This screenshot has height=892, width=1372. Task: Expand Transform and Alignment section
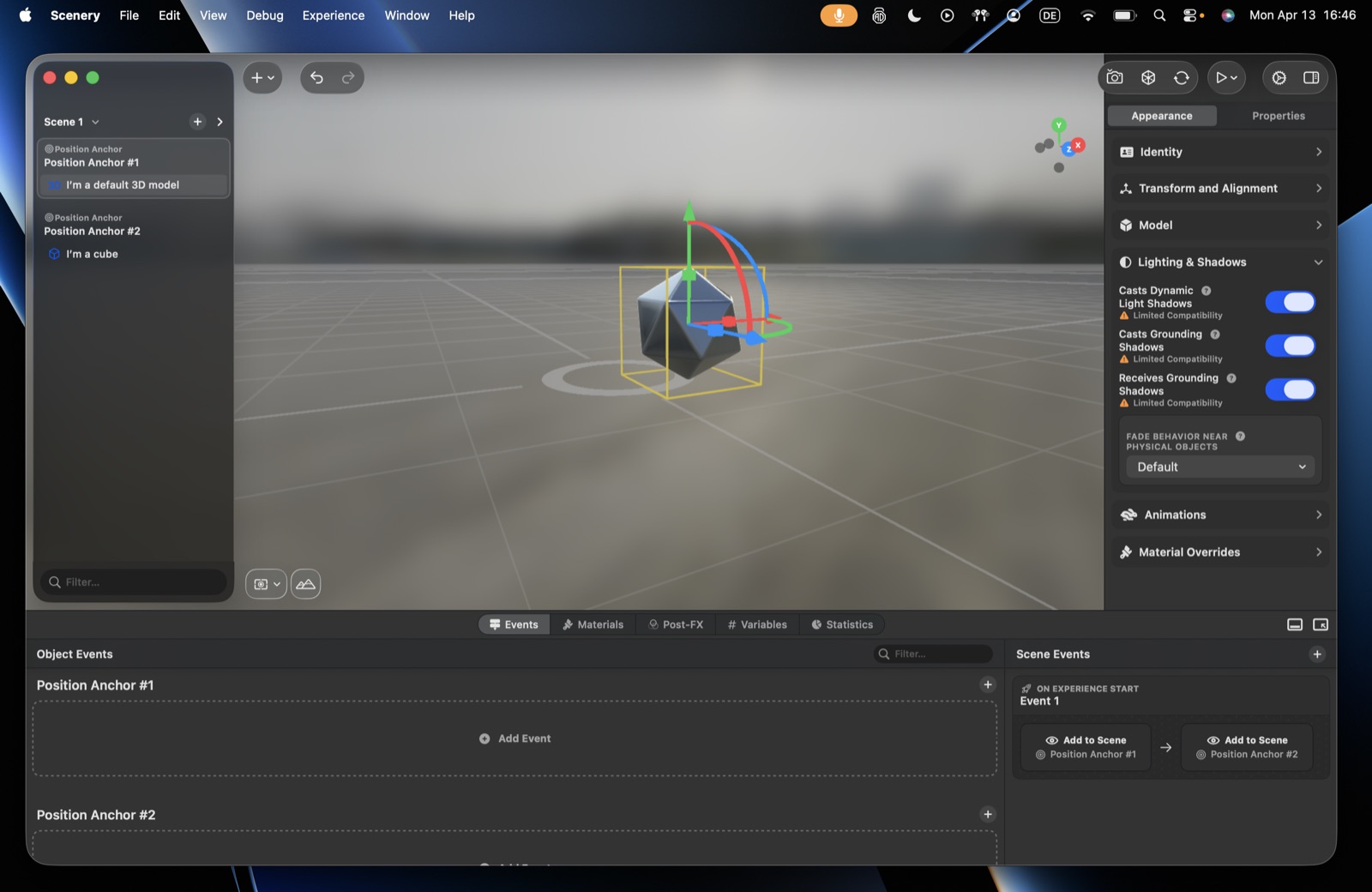pyautogui.click(x=1221, y=189)
